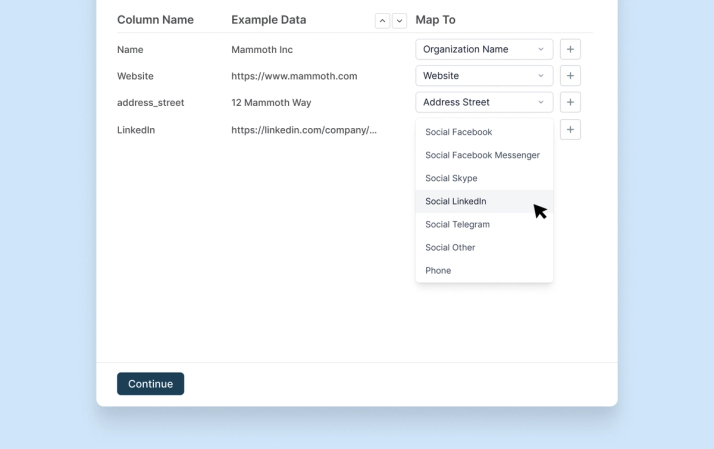Click the Mammoth Inc example value

(x=262, y=50)
